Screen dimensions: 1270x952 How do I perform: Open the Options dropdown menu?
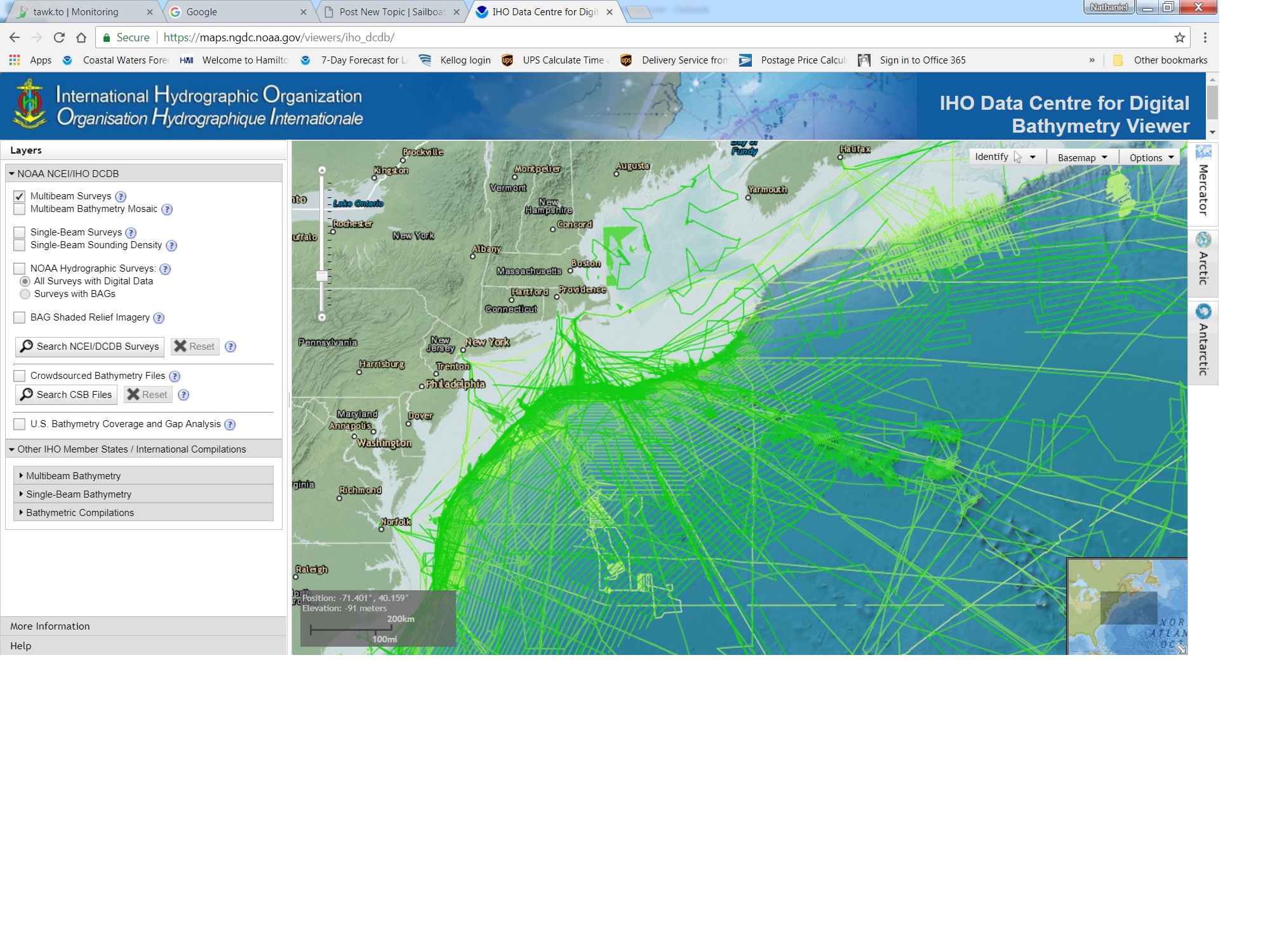1151,157
